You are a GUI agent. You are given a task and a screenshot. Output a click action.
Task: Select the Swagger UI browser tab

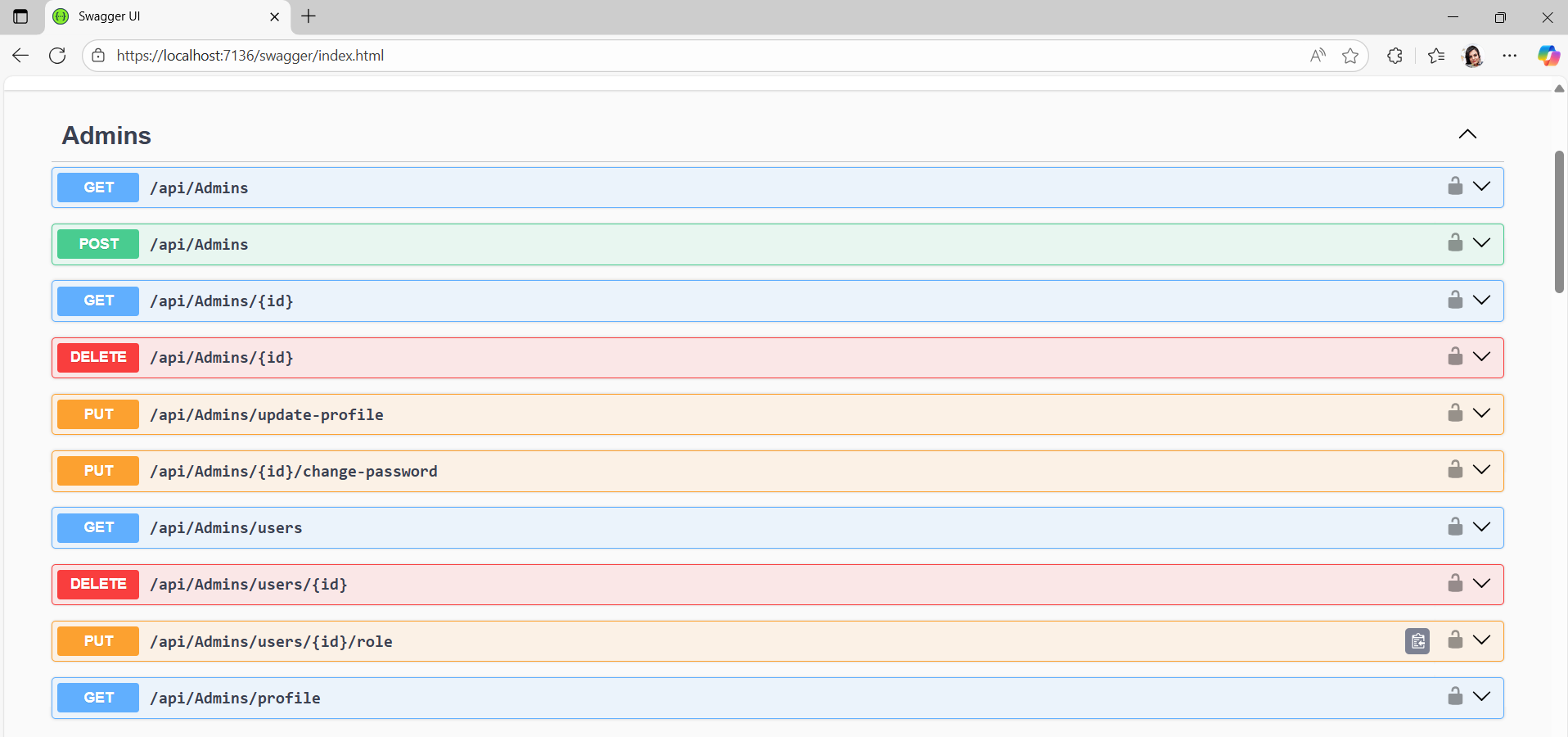coord(164,16)
